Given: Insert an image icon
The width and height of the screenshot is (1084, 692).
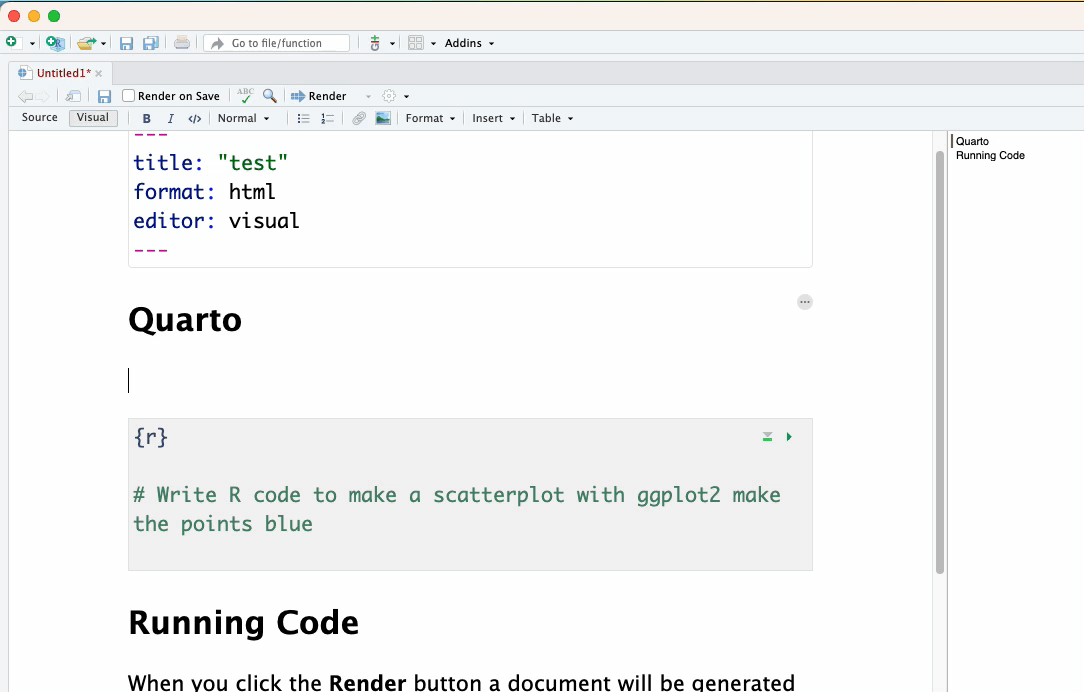Looking at the screenshot, I should pos(383,118).
